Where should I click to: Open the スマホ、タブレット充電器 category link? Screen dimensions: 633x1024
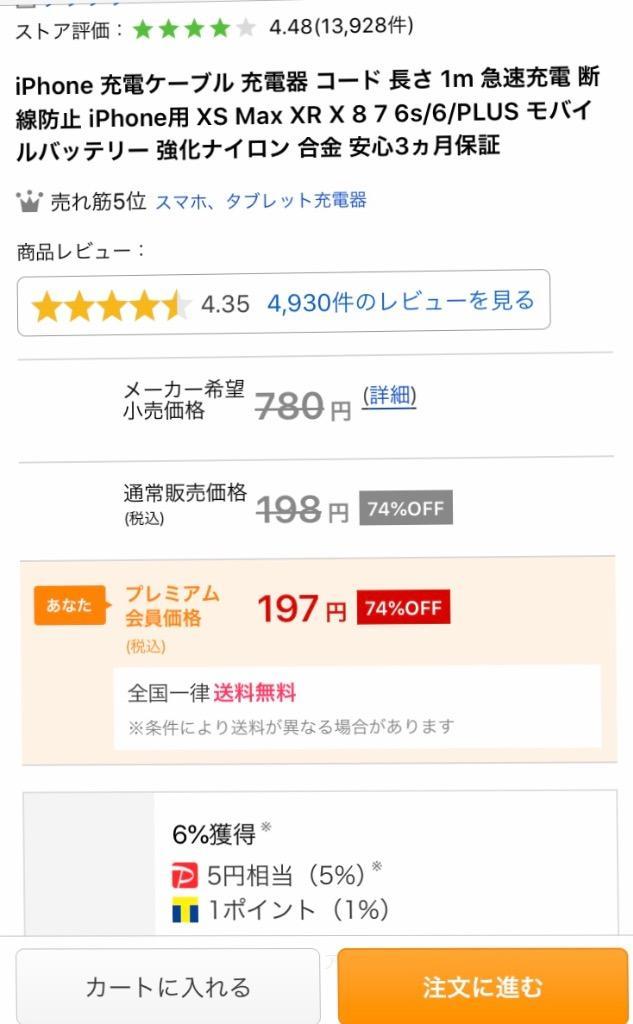(263, 200)
